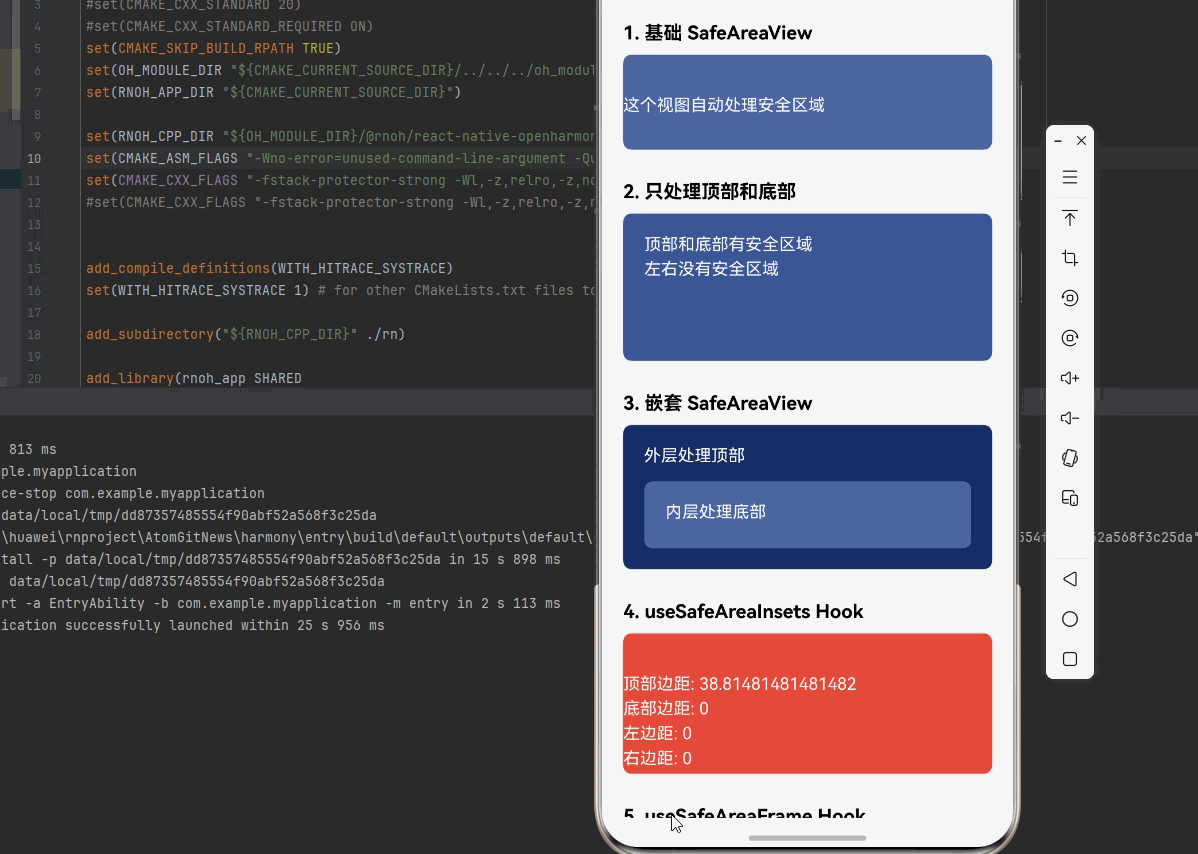Click the upper circular rotate icon
Viewport: 1198px width, 854px height.
point(1070,298)
